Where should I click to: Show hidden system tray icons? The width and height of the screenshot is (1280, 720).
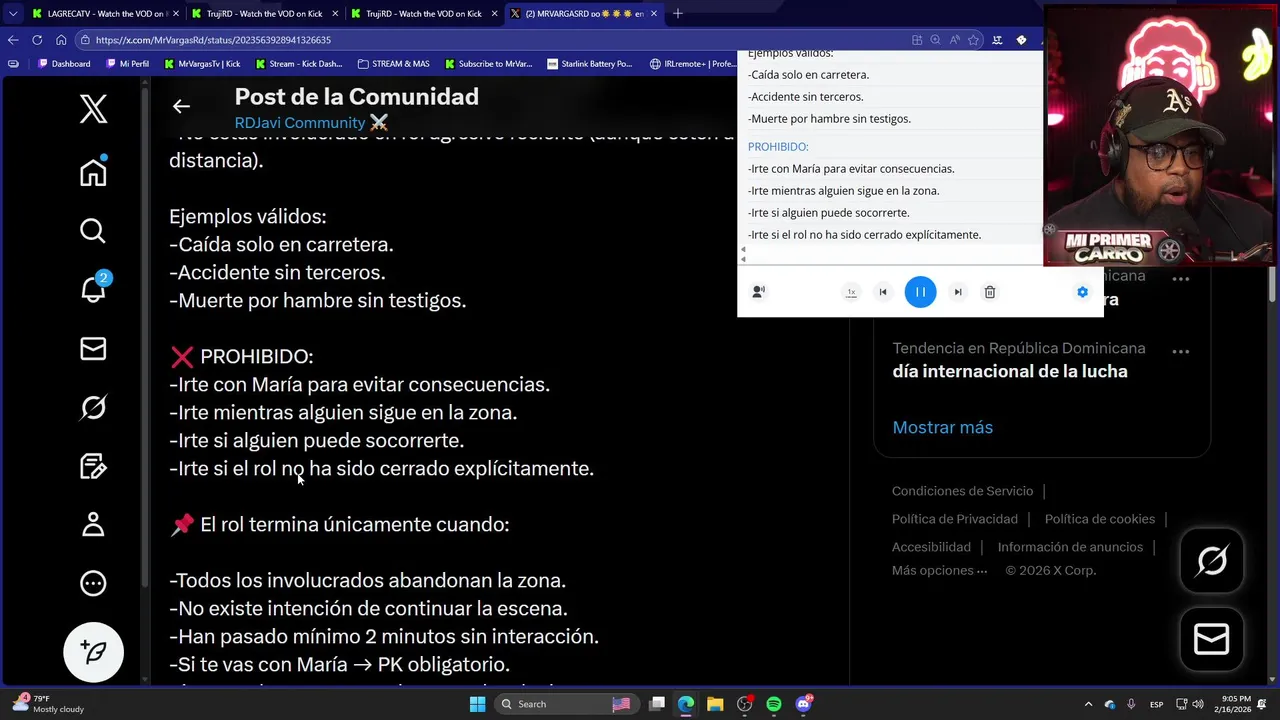[x=1088, y=704]
